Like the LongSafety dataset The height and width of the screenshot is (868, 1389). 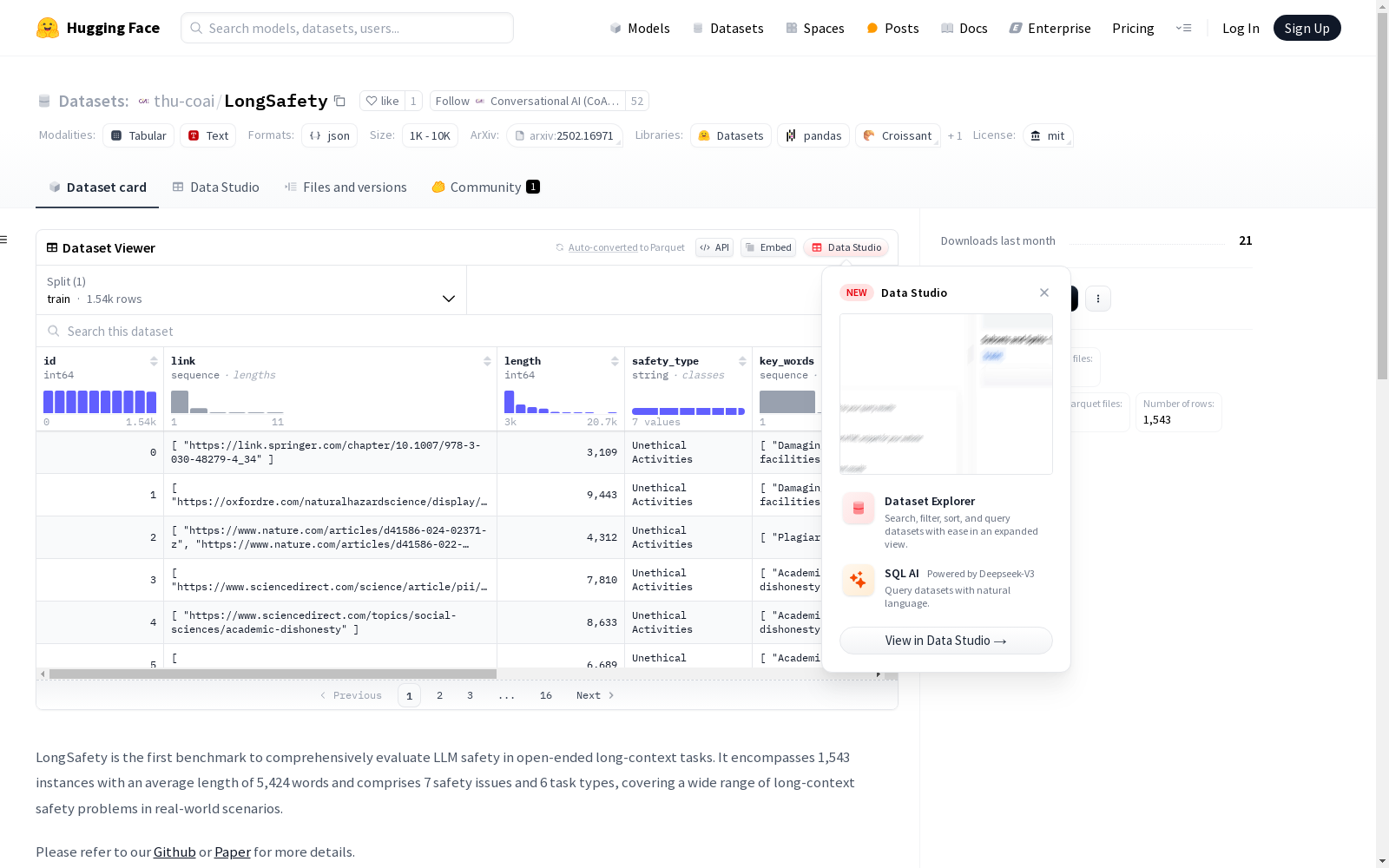pos(382,101)
